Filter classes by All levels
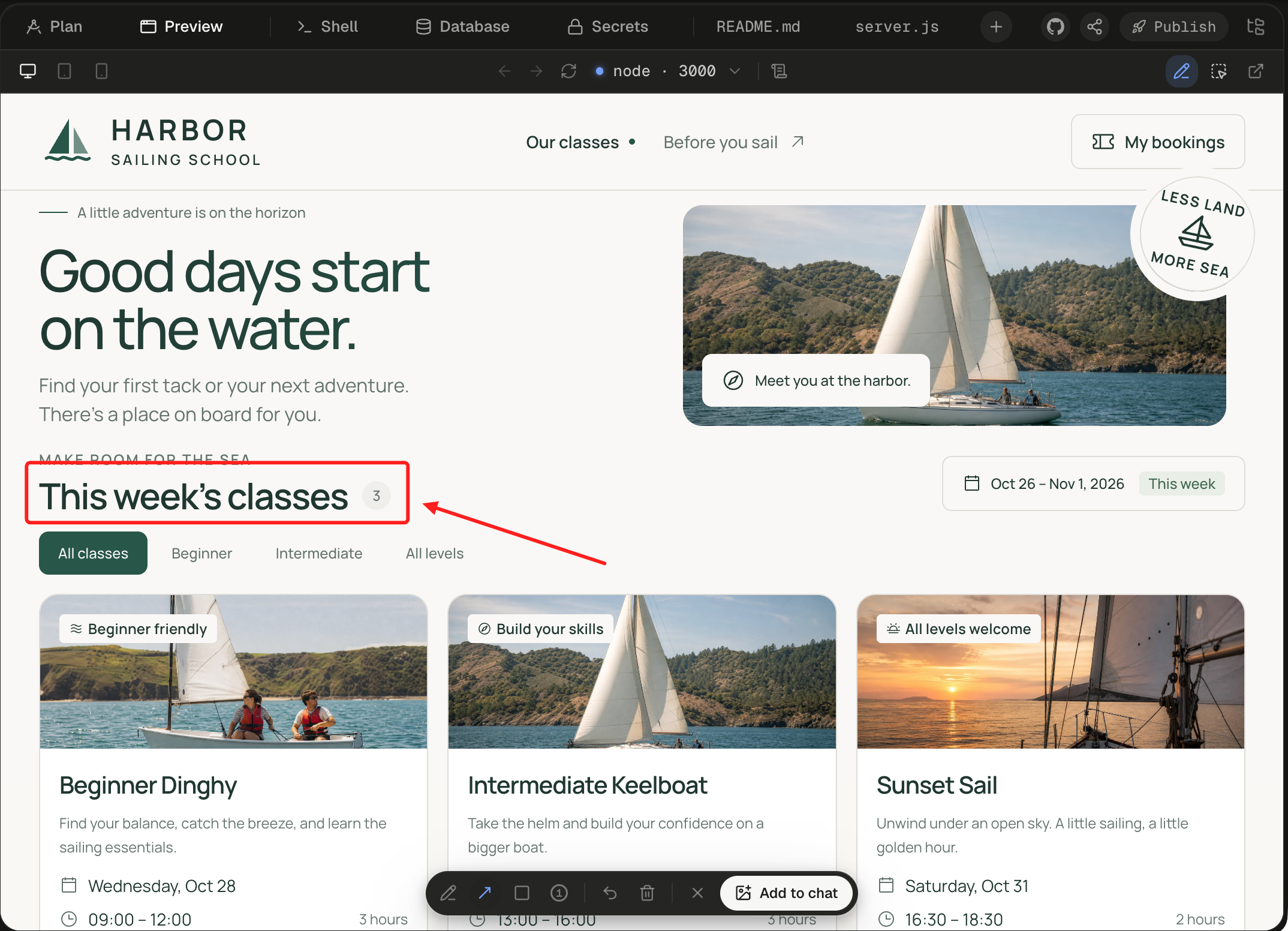 coord(435,553)
